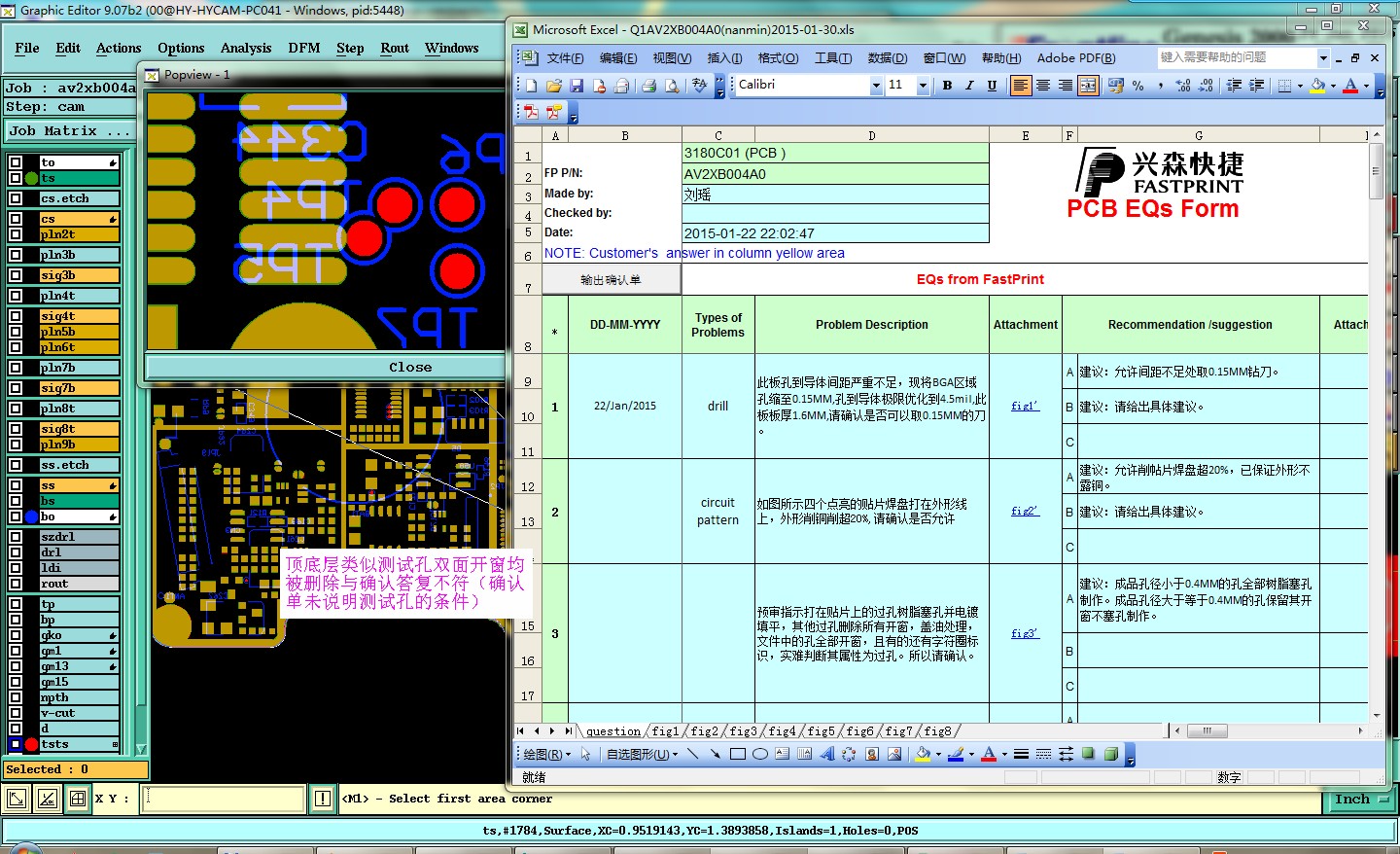Apply center alignment in Excel toolbar
Image resolution: width=1400 pixels, height=854 pixels.
pyautogui.click(x=1043, y=86)
